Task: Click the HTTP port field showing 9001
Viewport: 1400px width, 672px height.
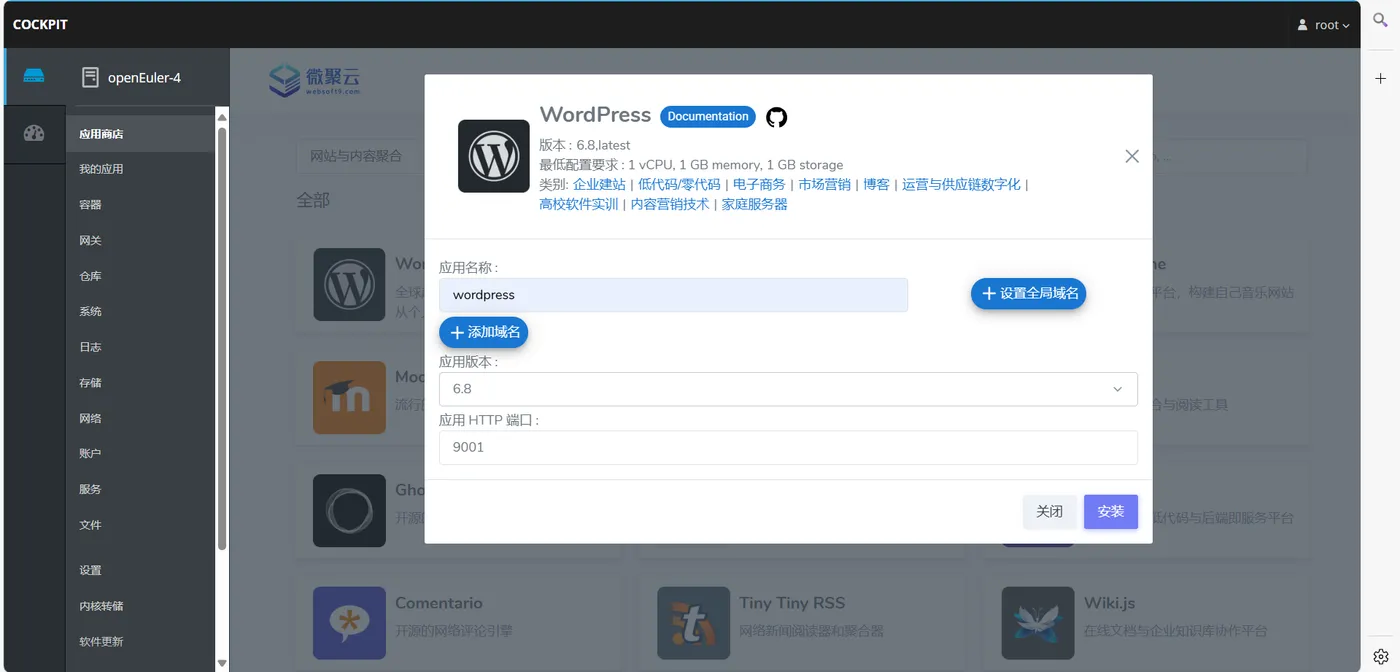Action: 788,447
